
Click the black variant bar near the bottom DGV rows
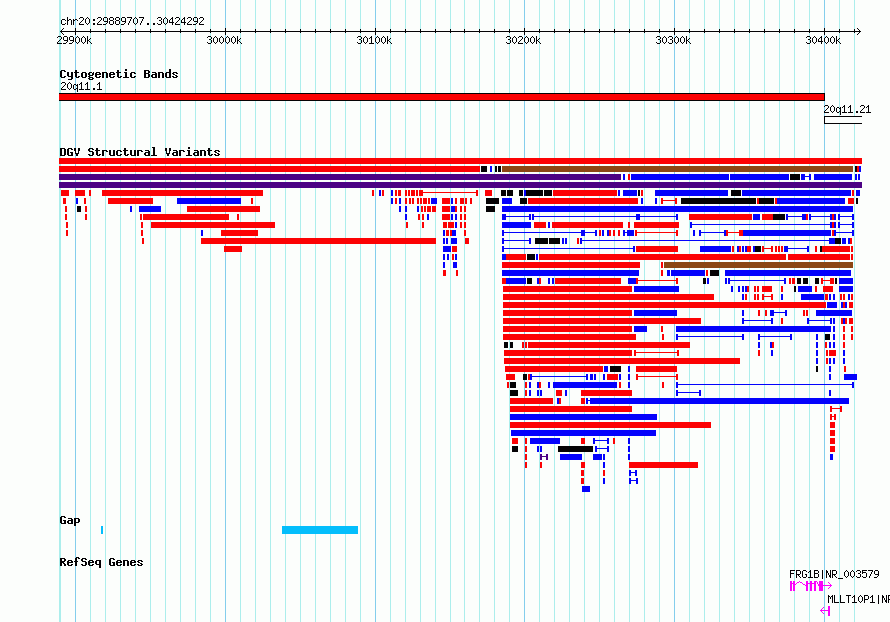pyautogui.click(x=576, y=449)
